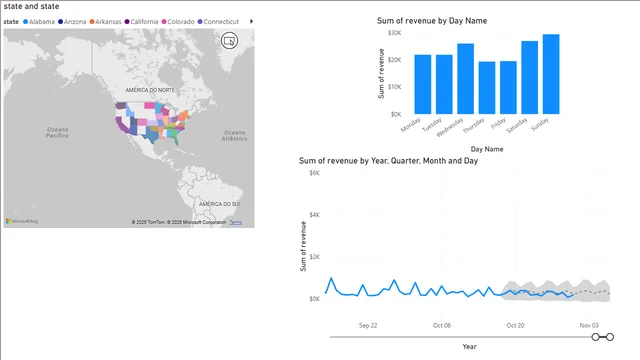Select the Monday revenue bar
Image resolution: width=640 pixels, height=360 pixels.
coord(423,84)
